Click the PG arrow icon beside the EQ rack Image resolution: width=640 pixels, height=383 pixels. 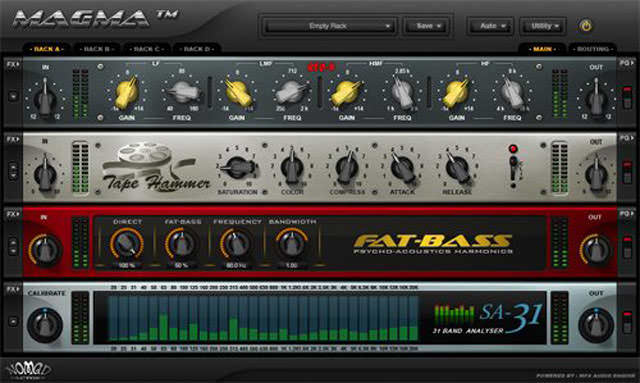pyautogui.click(x=627, y=63)
